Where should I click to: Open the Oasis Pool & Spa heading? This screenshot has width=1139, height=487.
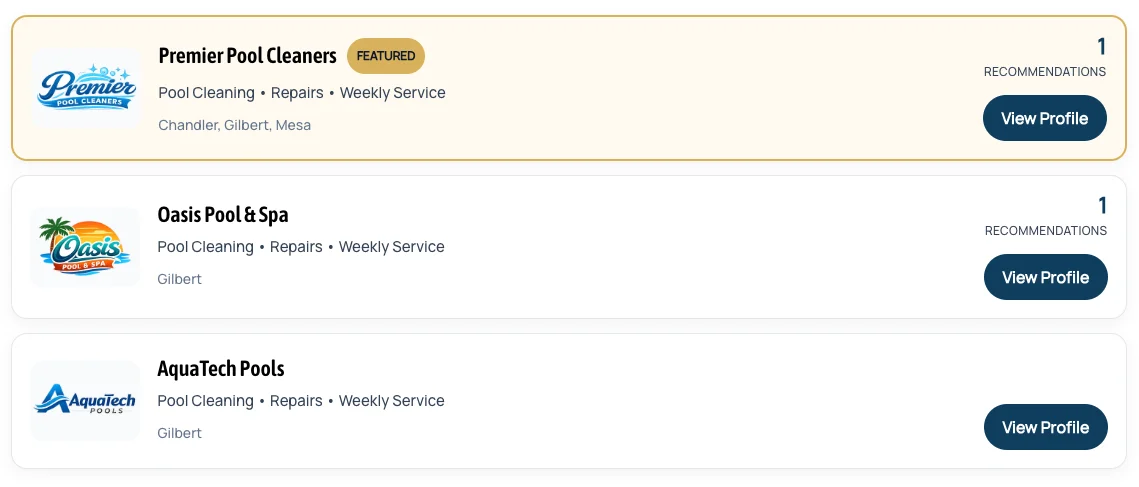223,214
